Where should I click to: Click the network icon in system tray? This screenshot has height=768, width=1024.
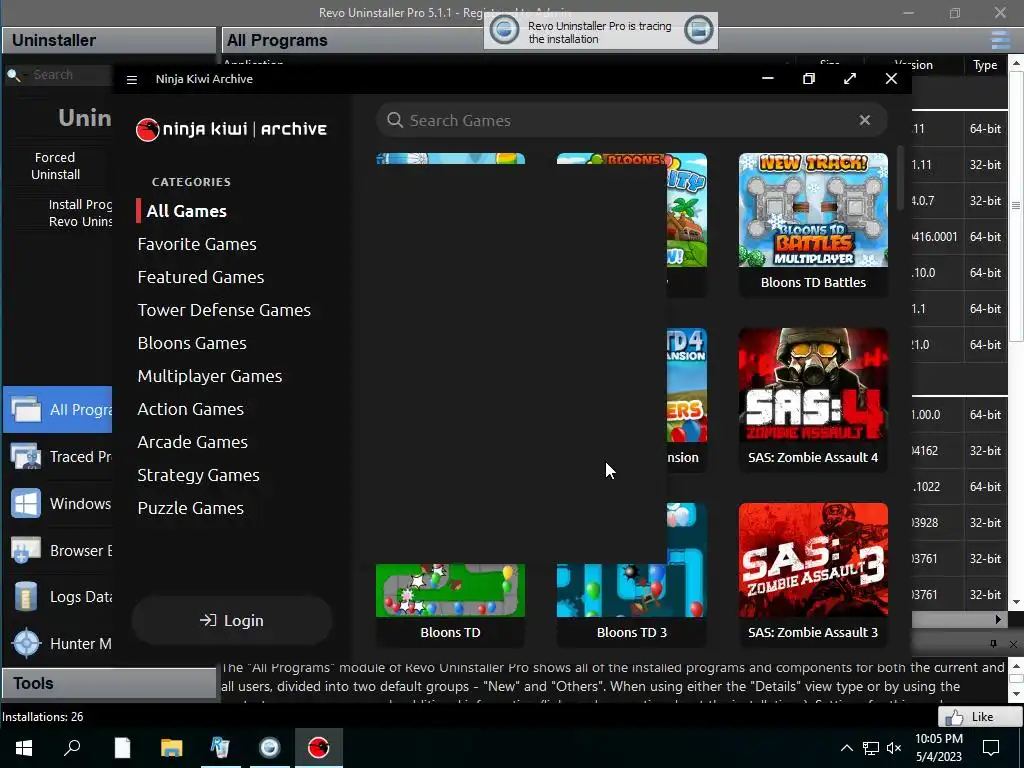(x=871, y=748)
